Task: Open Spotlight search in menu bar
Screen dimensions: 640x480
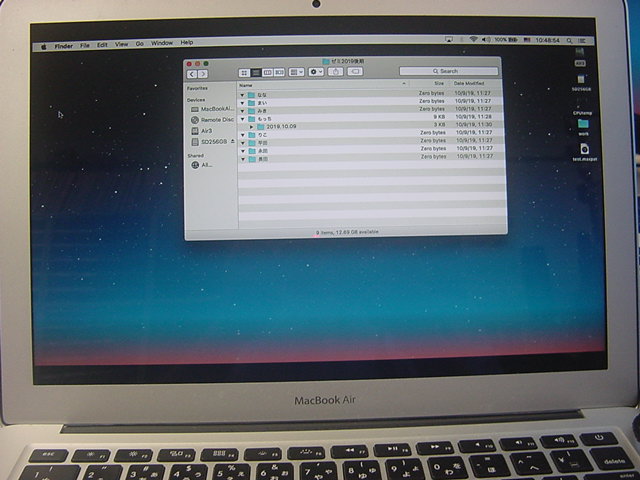Action: tap(569, 41)
